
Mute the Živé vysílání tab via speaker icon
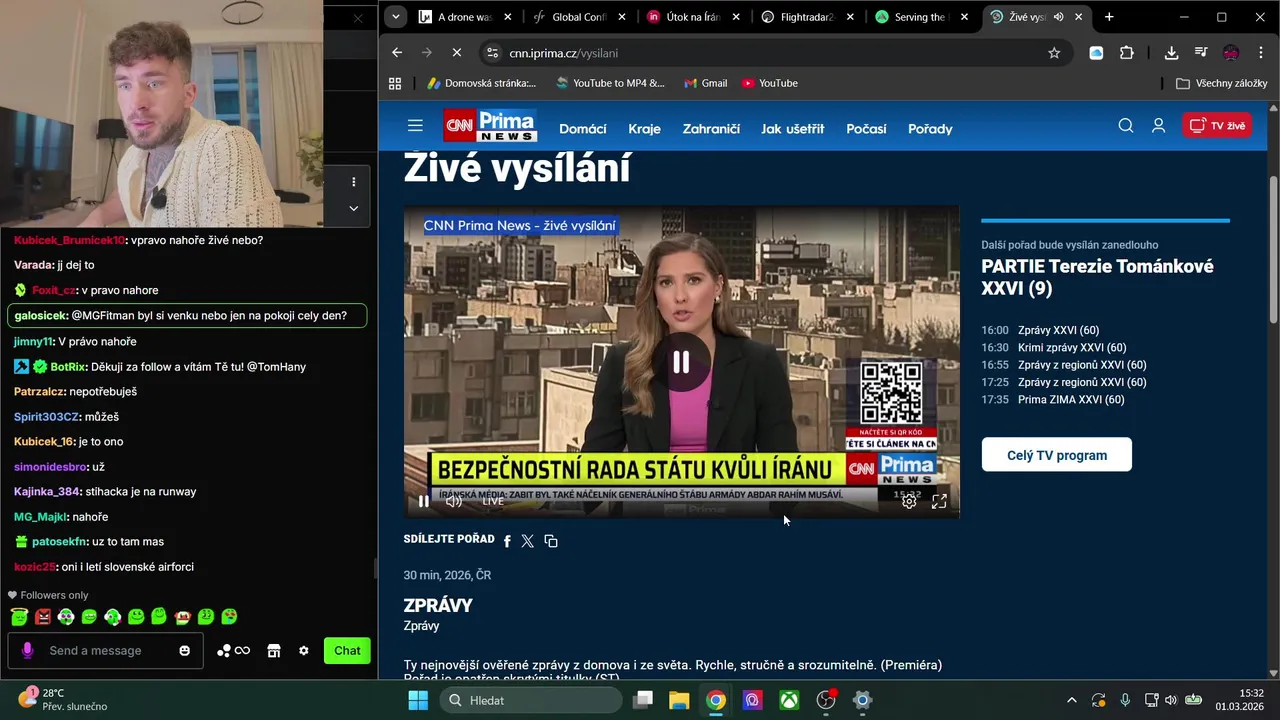point(1058,17)
